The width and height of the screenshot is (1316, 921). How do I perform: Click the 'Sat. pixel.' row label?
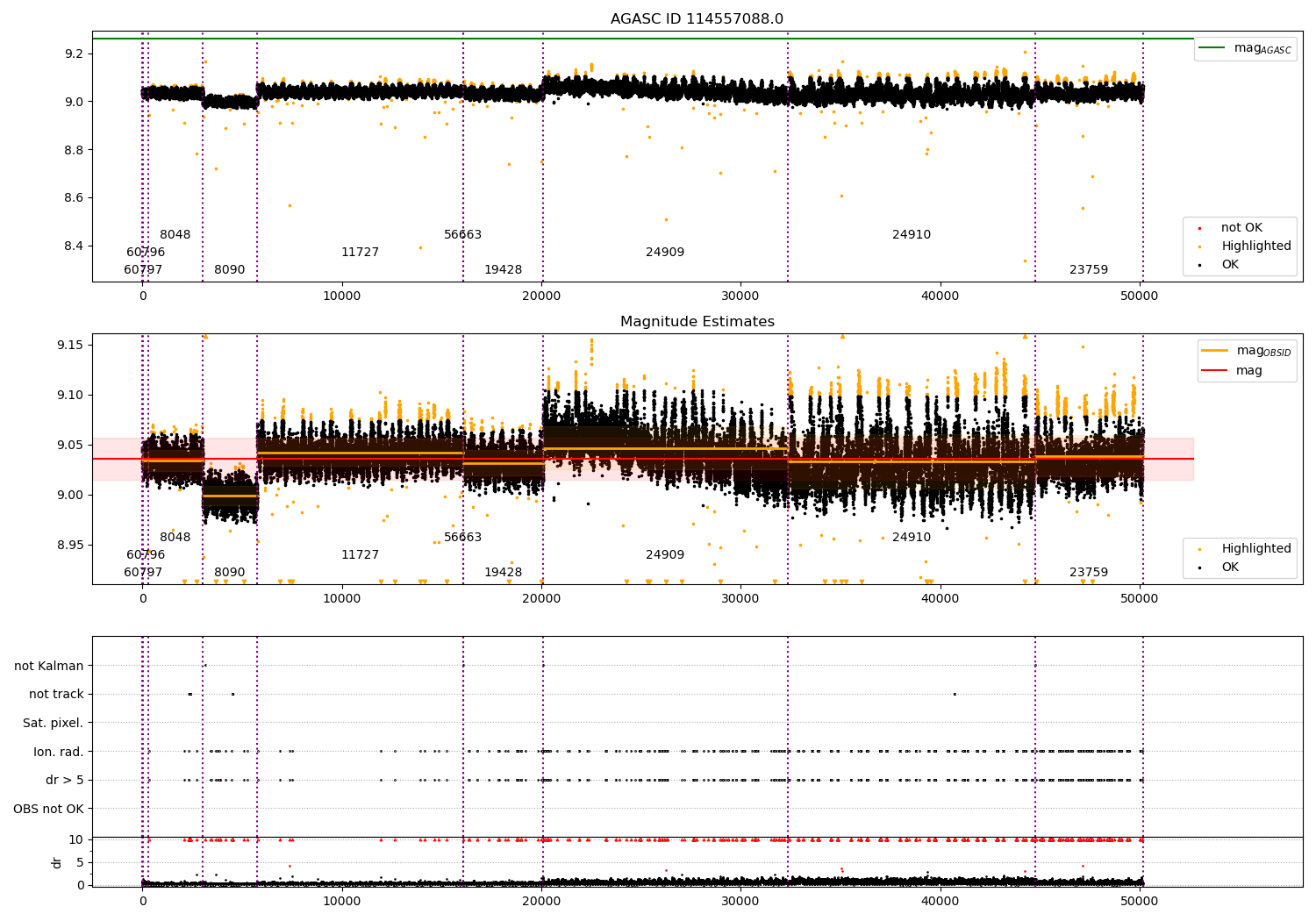(54, 724)
